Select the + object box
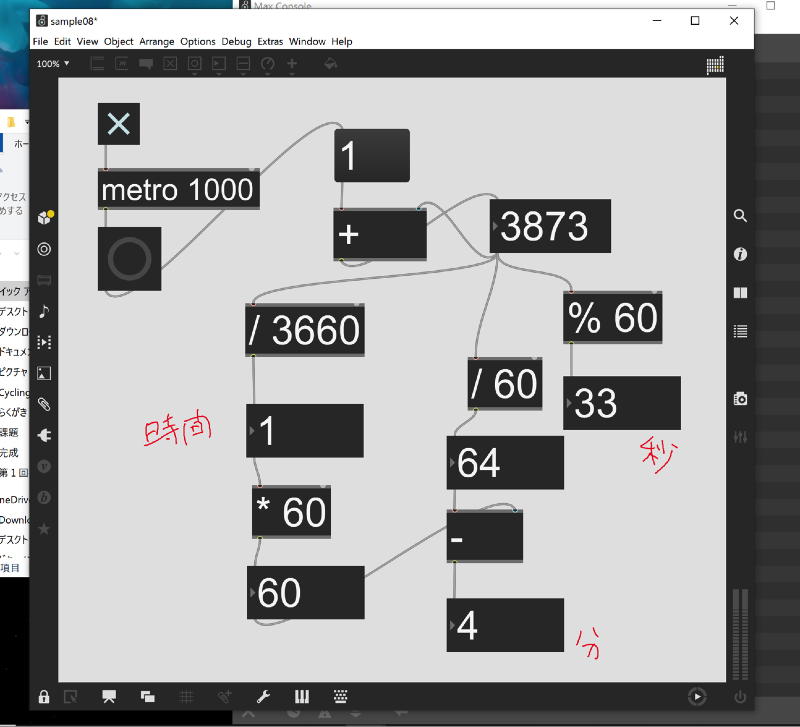 coord(380,234)
